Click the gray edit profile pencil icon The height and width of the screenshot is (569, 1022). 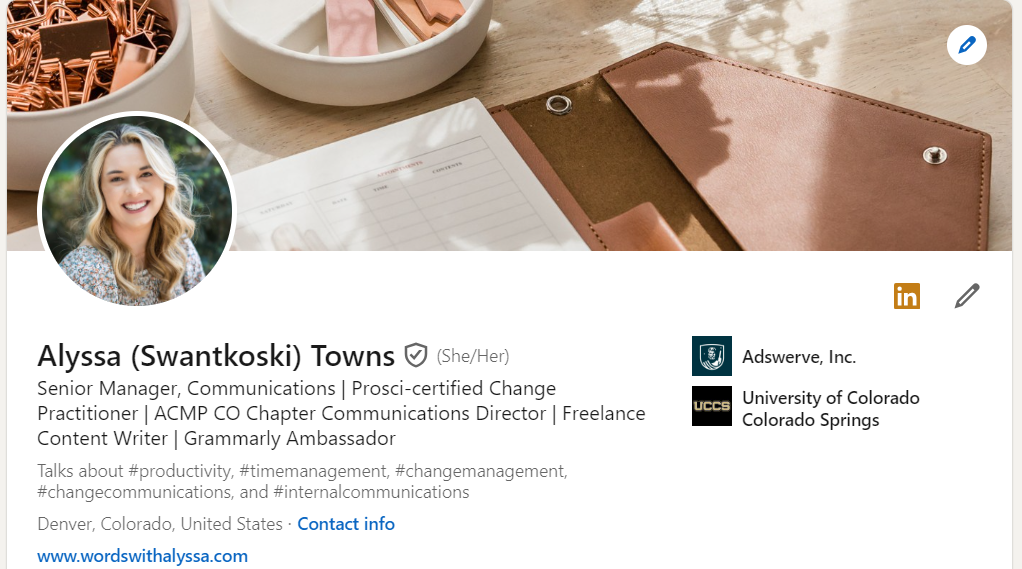(966, 296)
